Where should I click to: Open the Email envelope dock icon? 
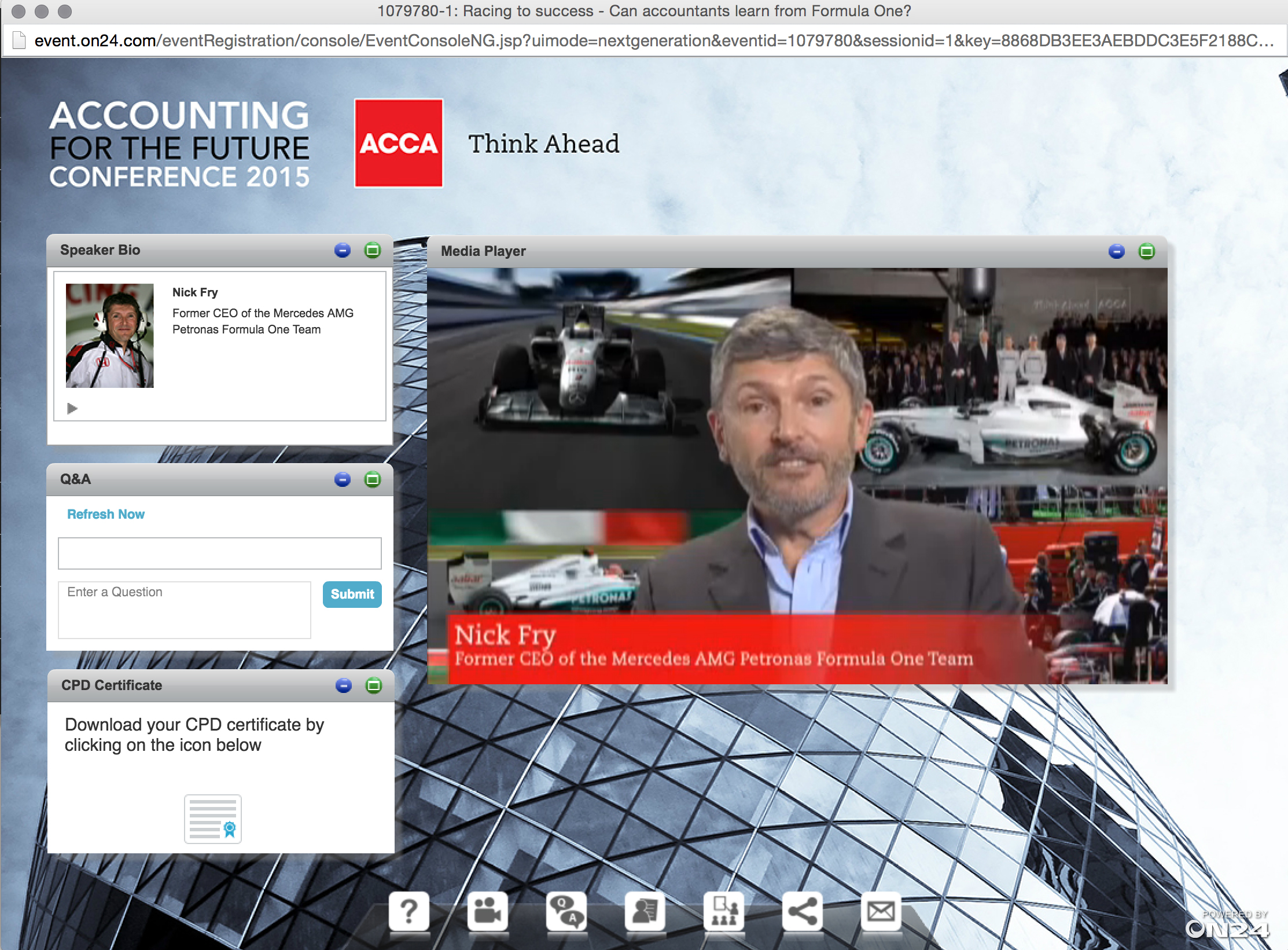tap(881, 912)
